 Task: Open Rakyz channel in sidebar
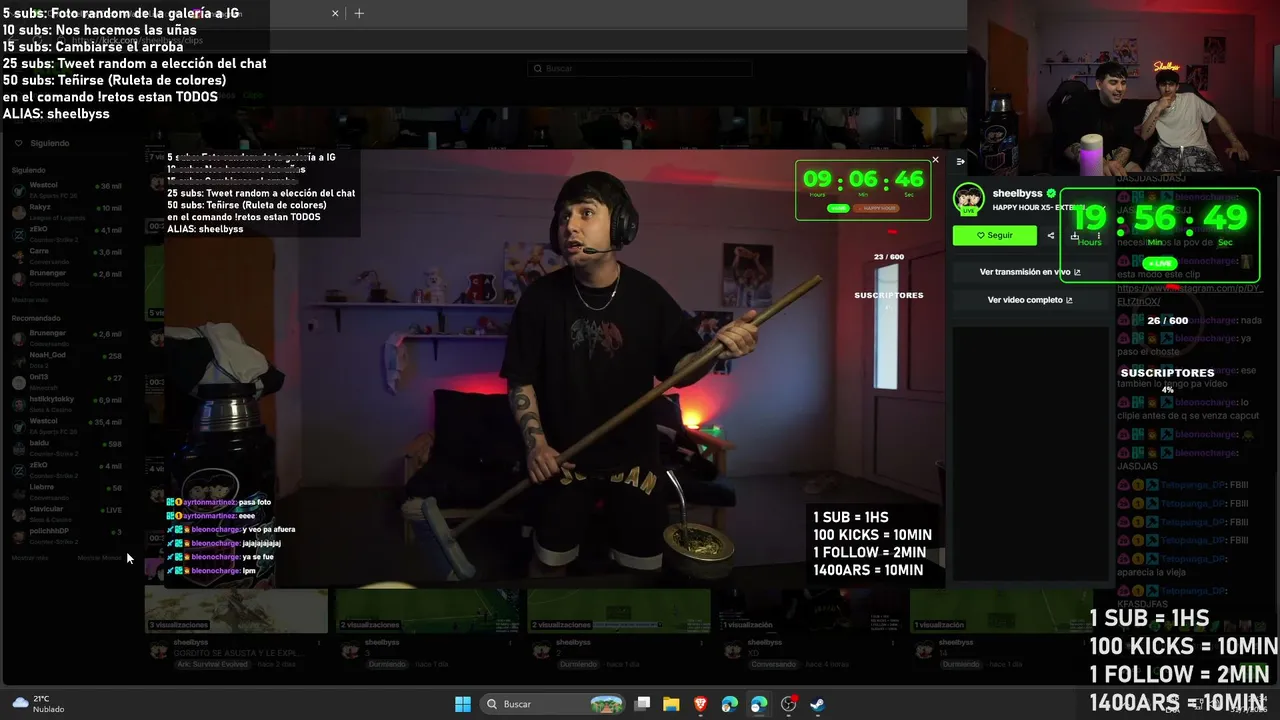click(x=67, y=211)
